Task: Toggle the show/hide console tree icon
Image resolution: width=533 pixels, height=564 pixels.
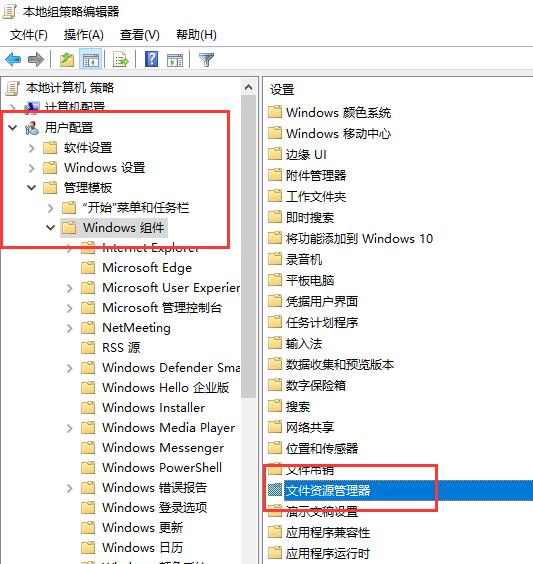Action: [x=91, y=59]
